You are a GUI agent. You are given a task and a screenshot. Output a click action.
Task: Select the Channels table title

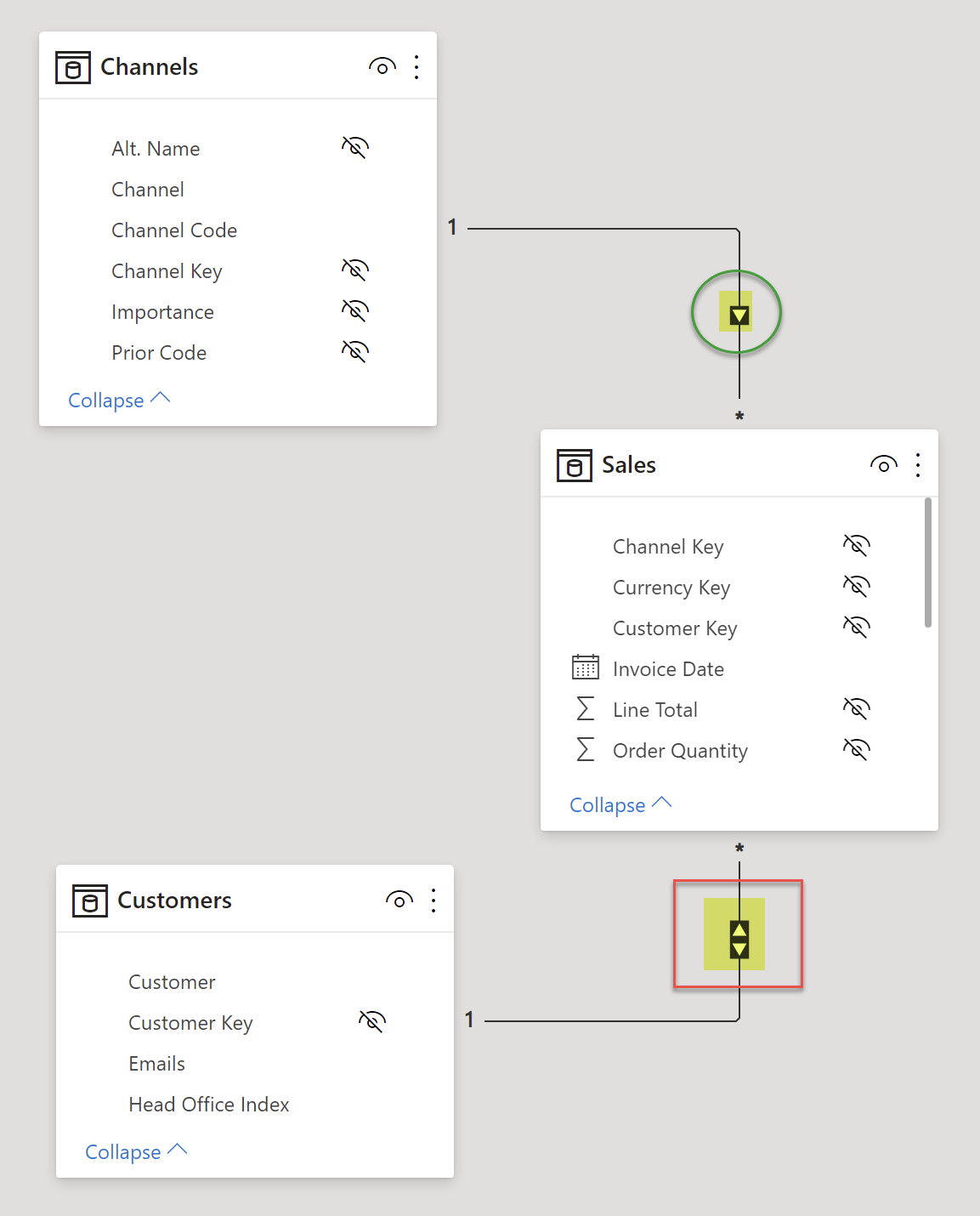click(150, 67)
